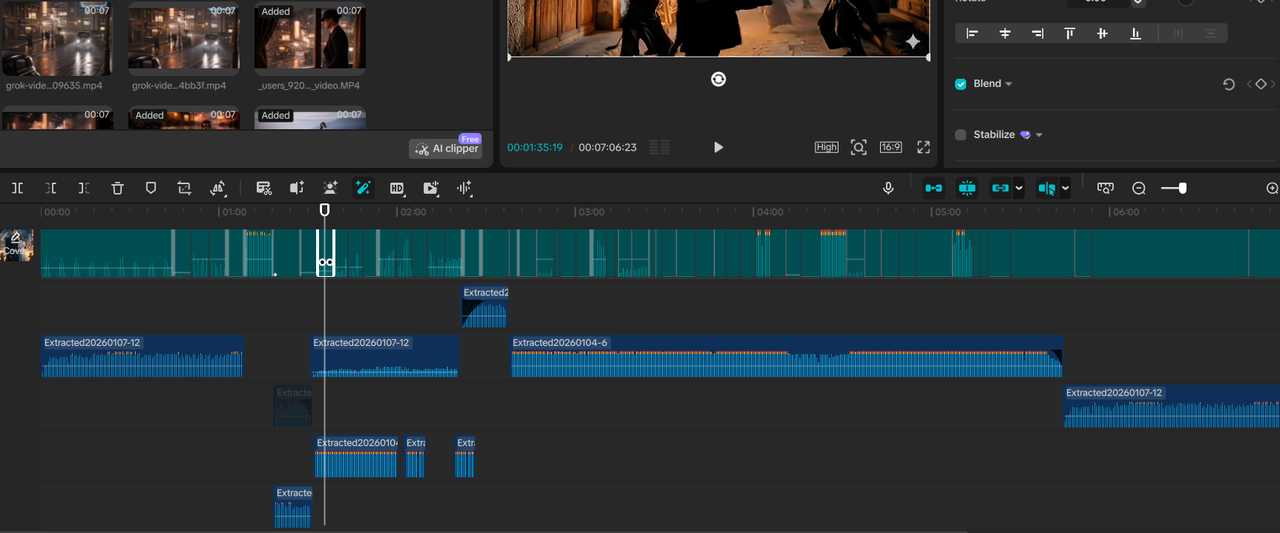
Task: Click the preview zoom scan icon
Action: point(858,147)
